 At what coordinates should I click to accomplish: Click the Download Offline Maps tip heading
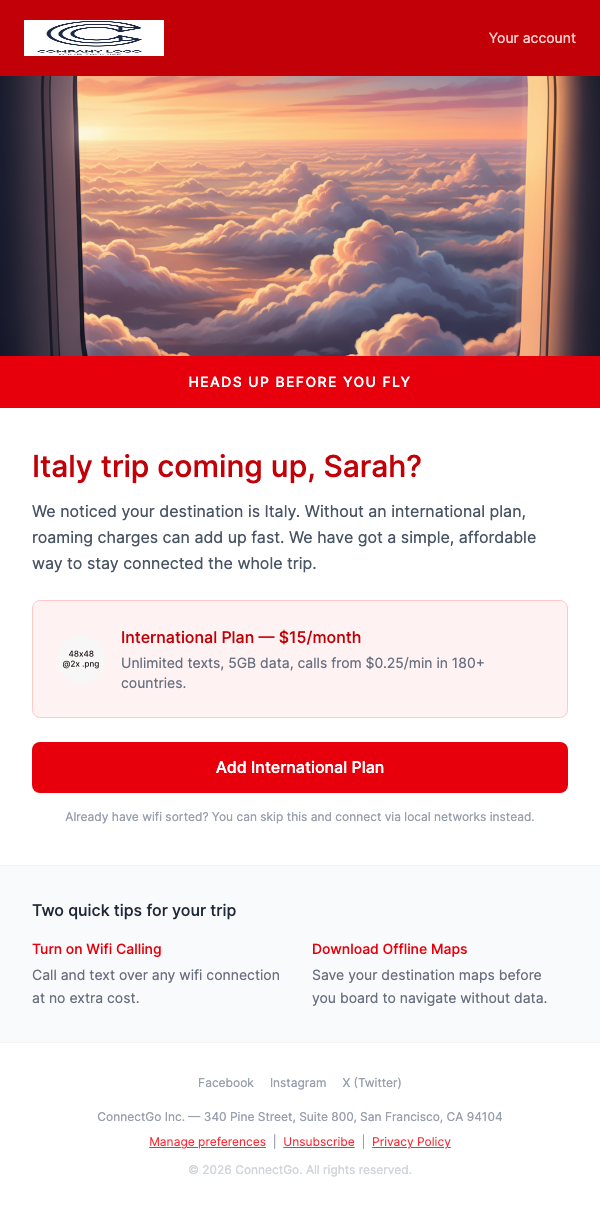pos(389,948)
